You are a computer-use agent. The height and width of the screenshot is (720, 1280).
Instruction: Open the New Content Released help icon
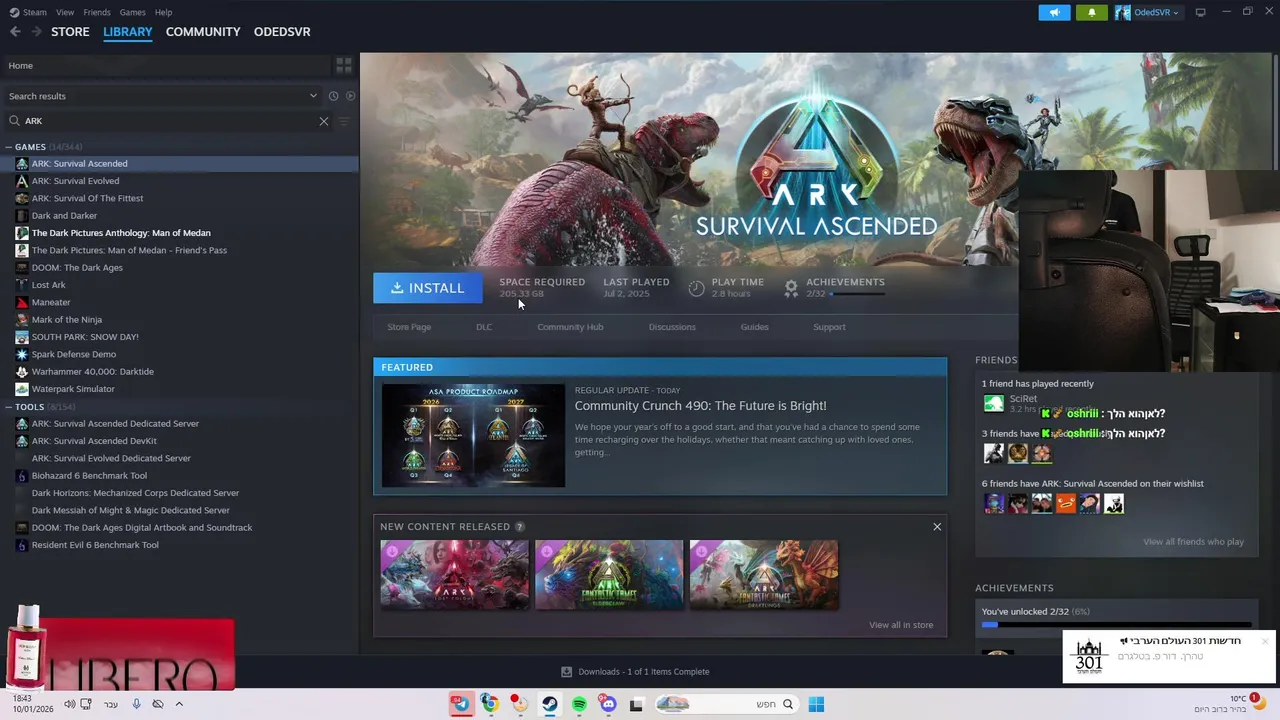tap(519, 527)
